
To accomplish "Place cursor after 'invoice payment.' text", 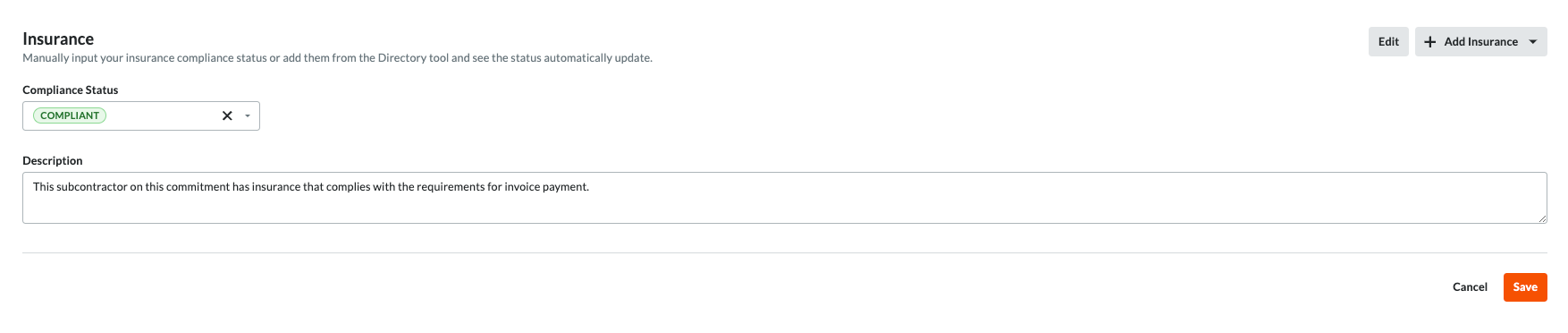I will click(x=592, y=187).
